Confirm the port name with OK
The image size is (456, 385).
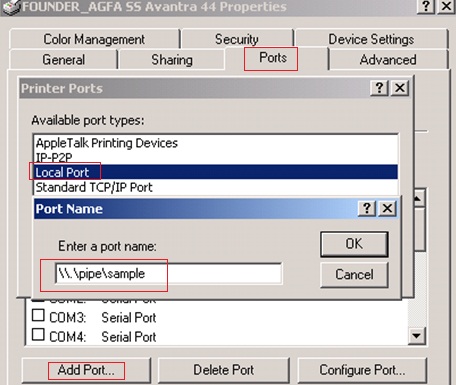coord(354,244)
